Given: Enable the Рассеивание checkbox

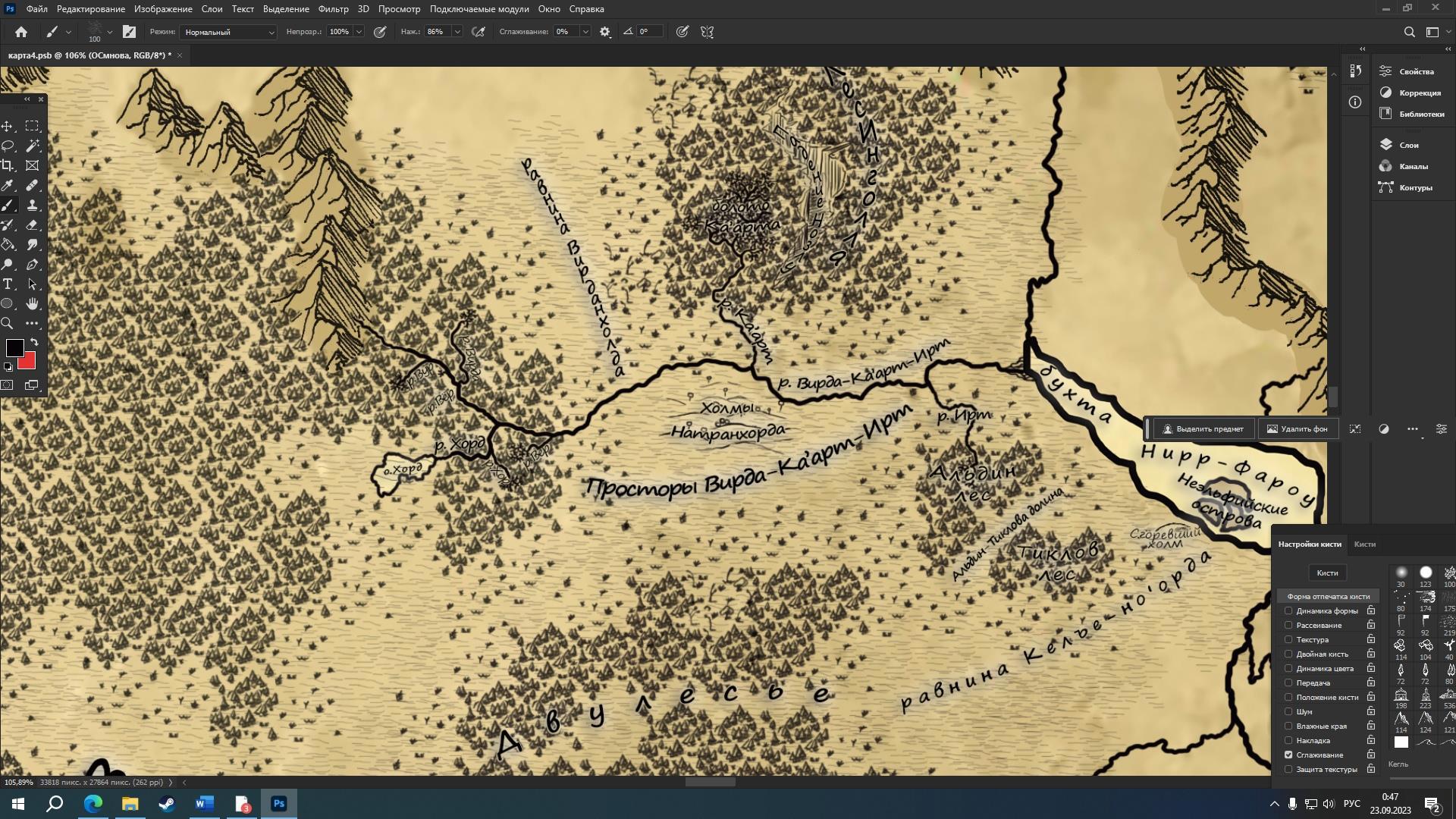Looking at the screenshot, I should [x=1288, y=626].
